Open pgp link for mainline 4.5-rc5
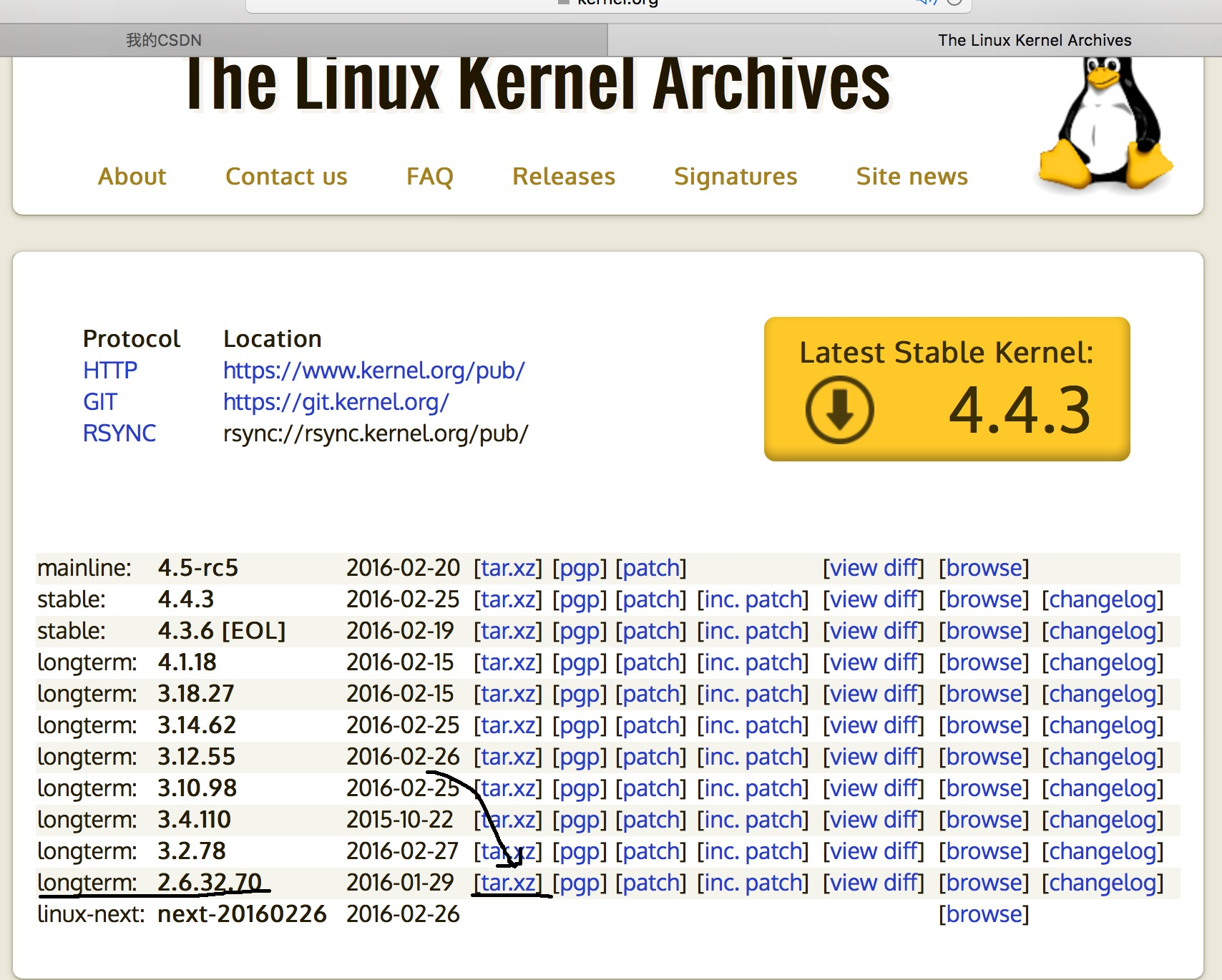 580,568
